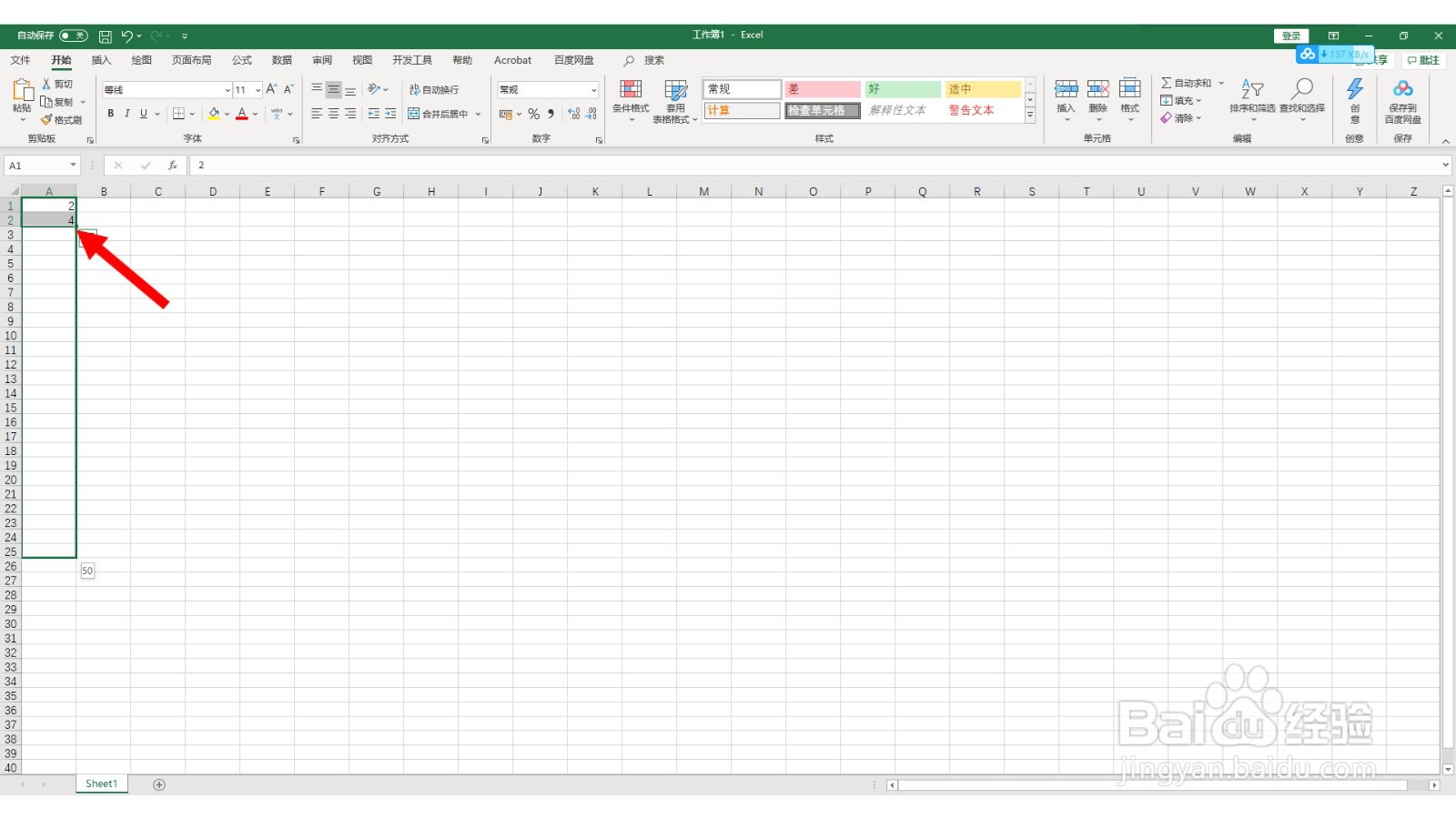Open the fill color dropdown arrow
Screen dimensions: 1456x819
(x=227, y=115)
